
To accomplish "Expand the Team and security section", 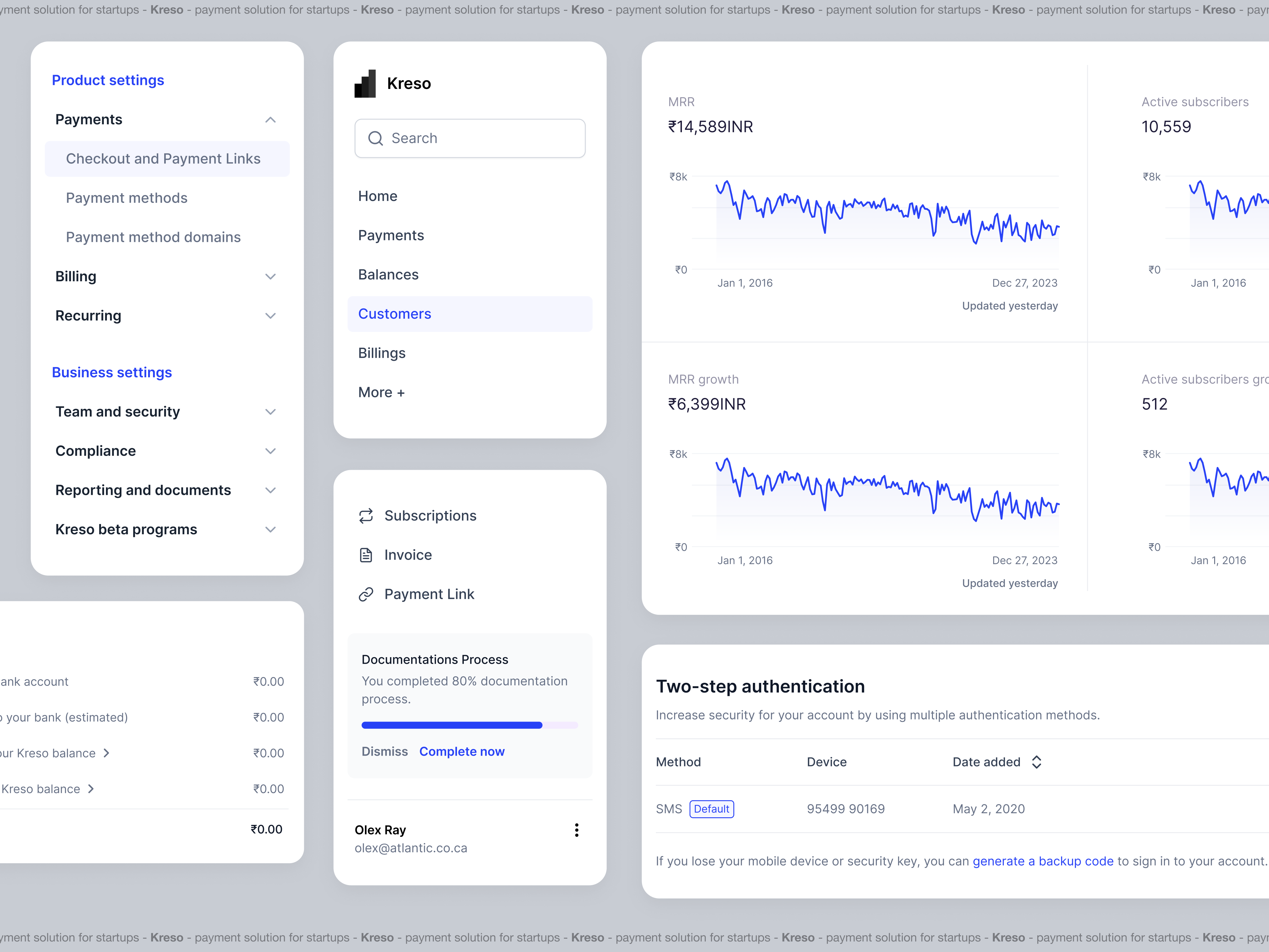I will (x=270, y=411).
